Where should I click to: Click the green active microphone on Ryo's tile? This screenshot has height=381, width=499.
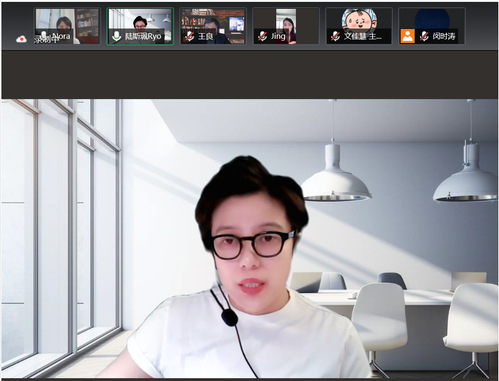116,36
